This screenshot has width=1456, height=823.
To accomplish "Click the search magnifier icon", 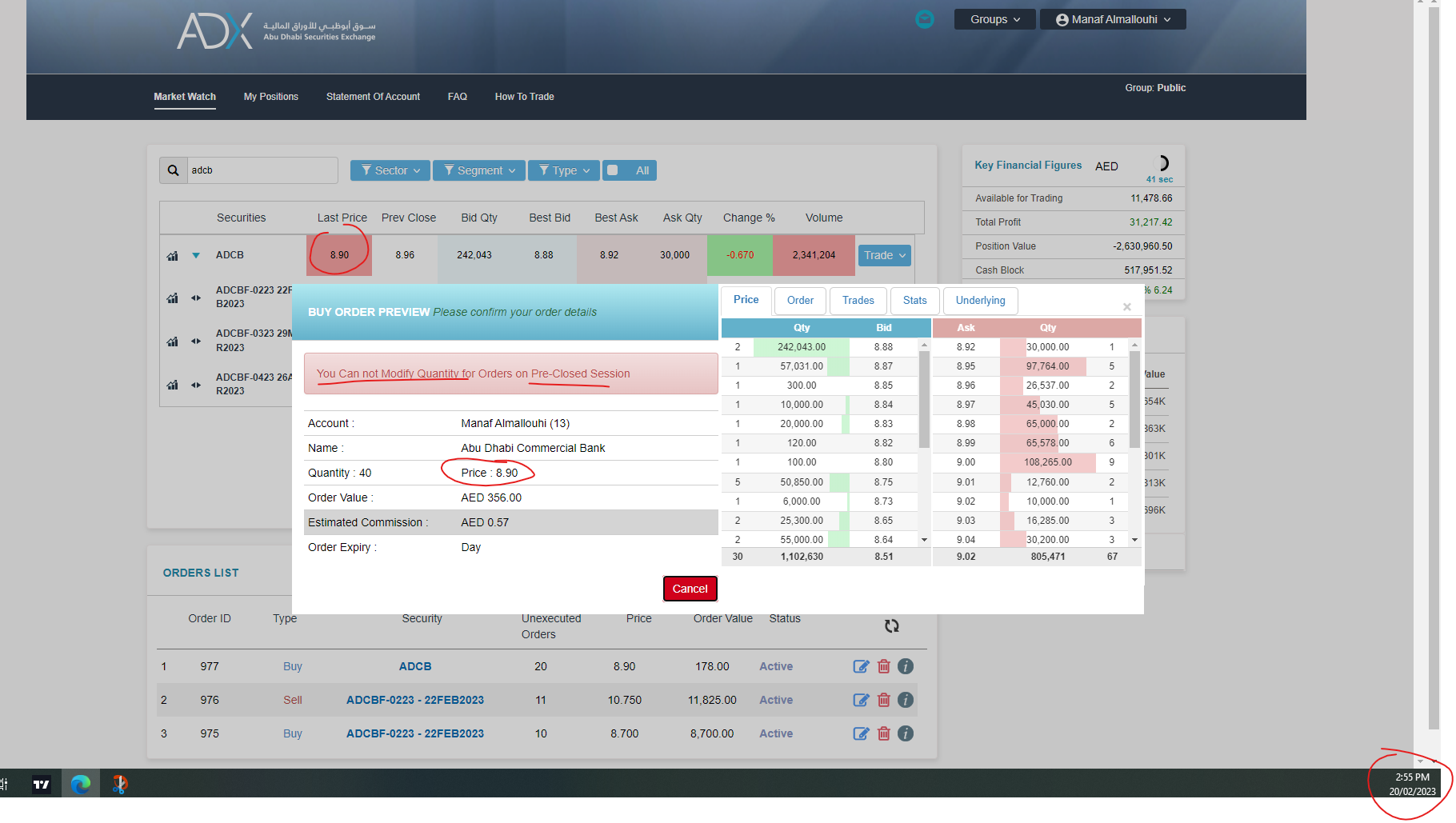I will tap(173, 170).
